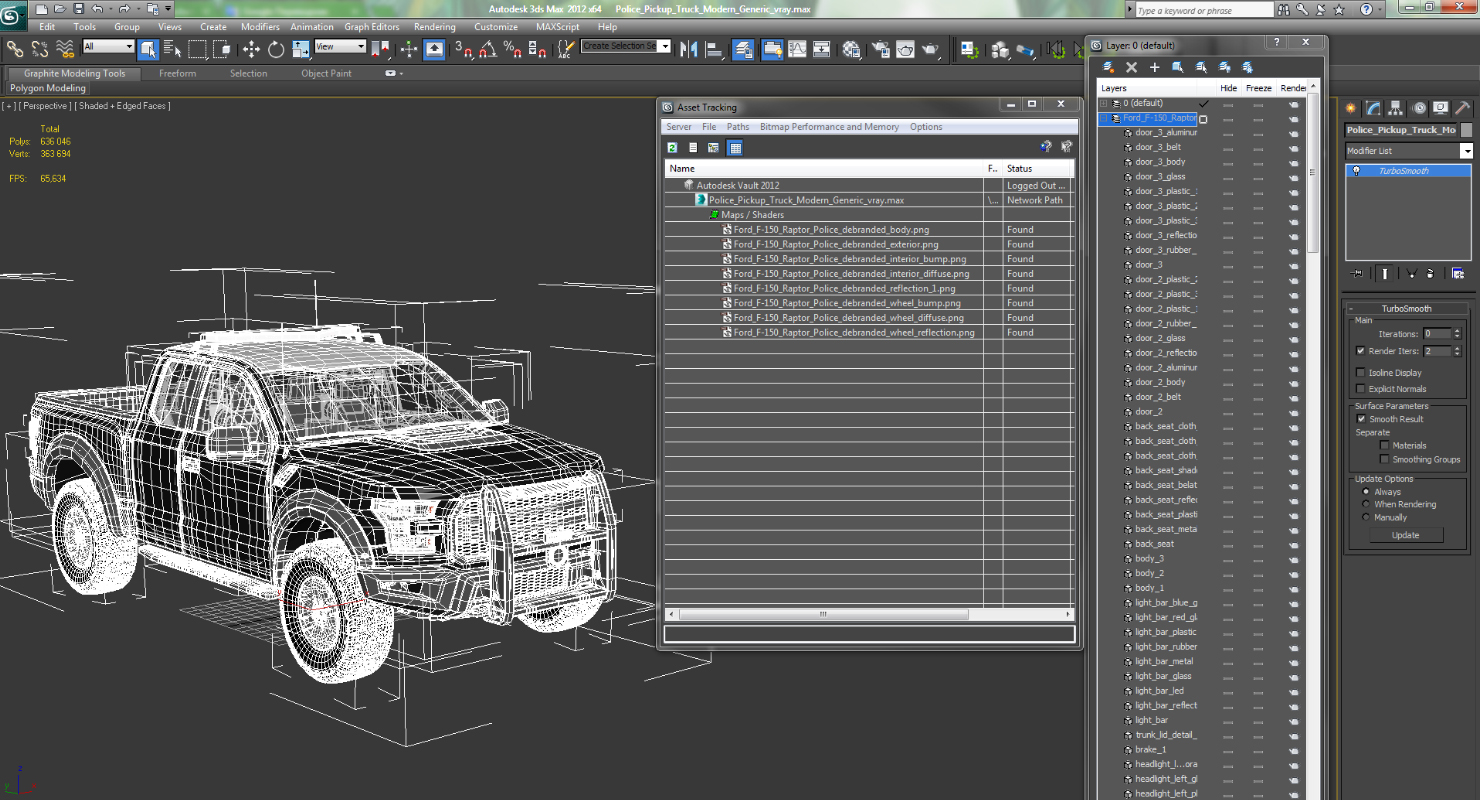The image size is (1480, 800).
Task: Enable the Separate by Materials checkbox
Action: click(x=1385, y=445)
